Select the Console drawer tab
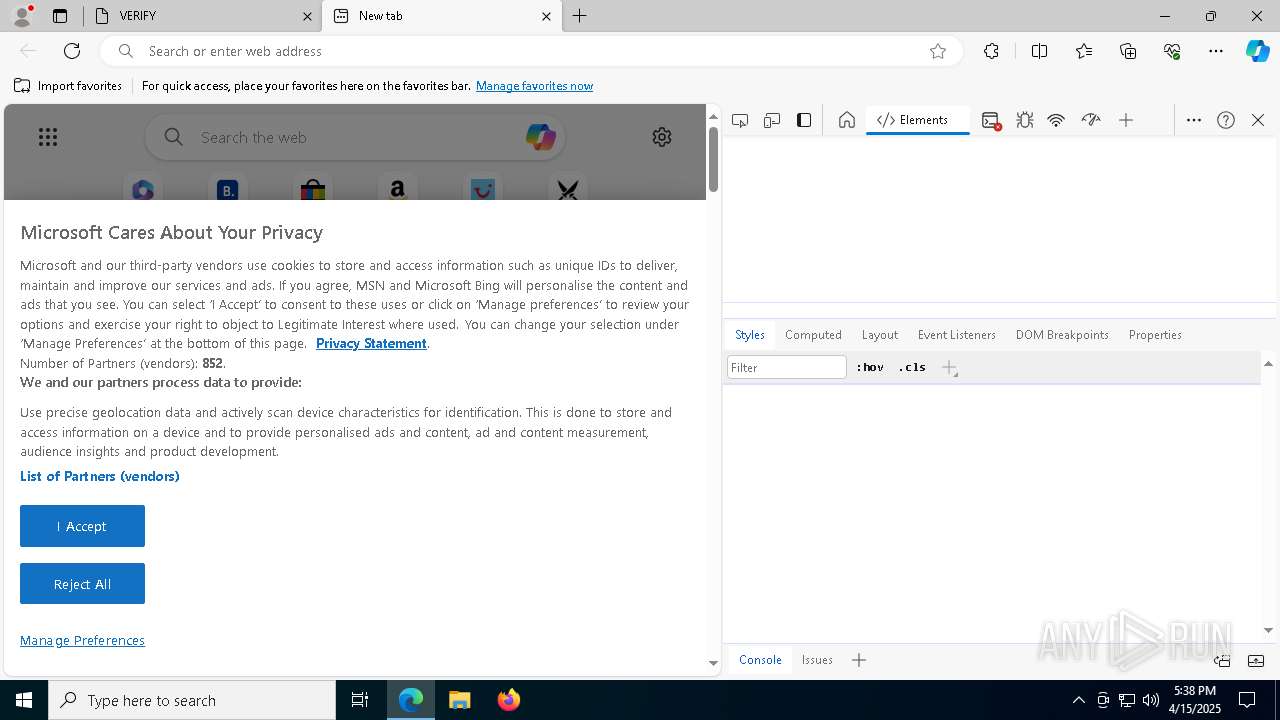 click(x=760, y=660)
